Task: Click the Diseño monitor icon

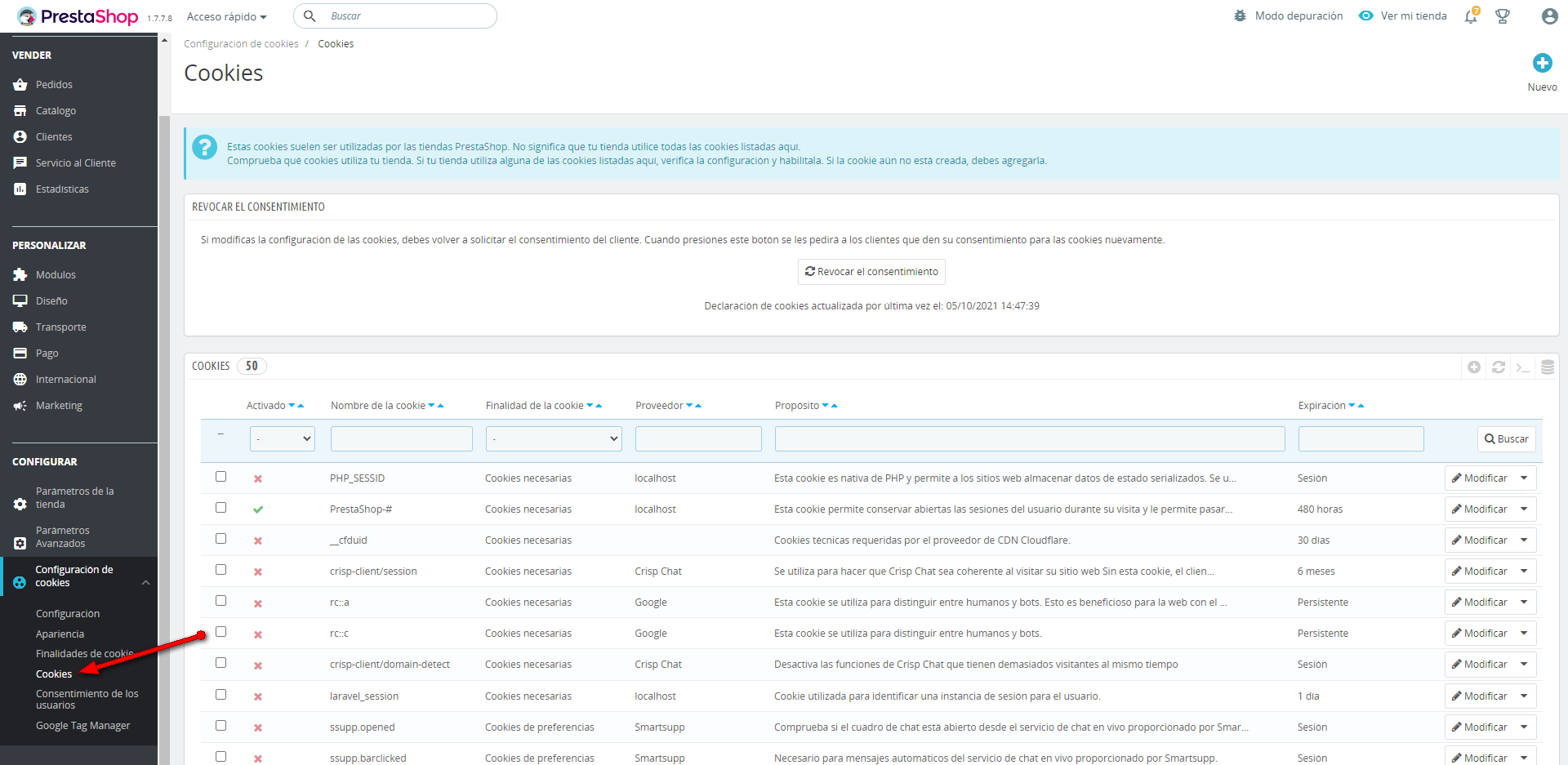Action: (x=20, y=301)
